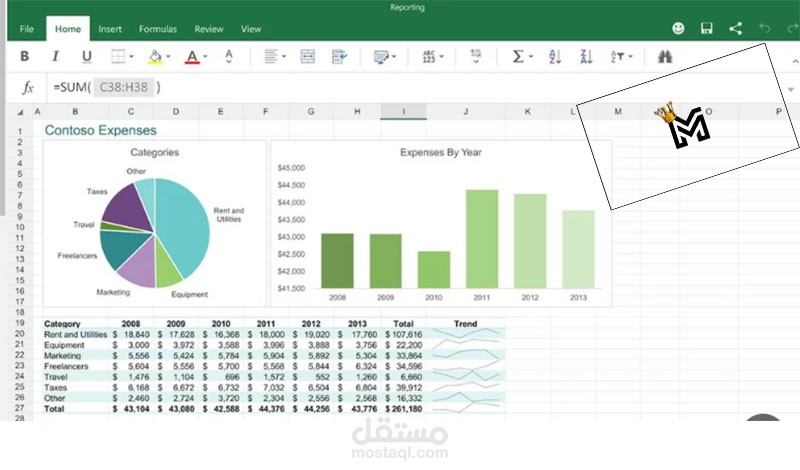
Task: Click the Contoso Expenses title cell
Action: click(101, 130)
